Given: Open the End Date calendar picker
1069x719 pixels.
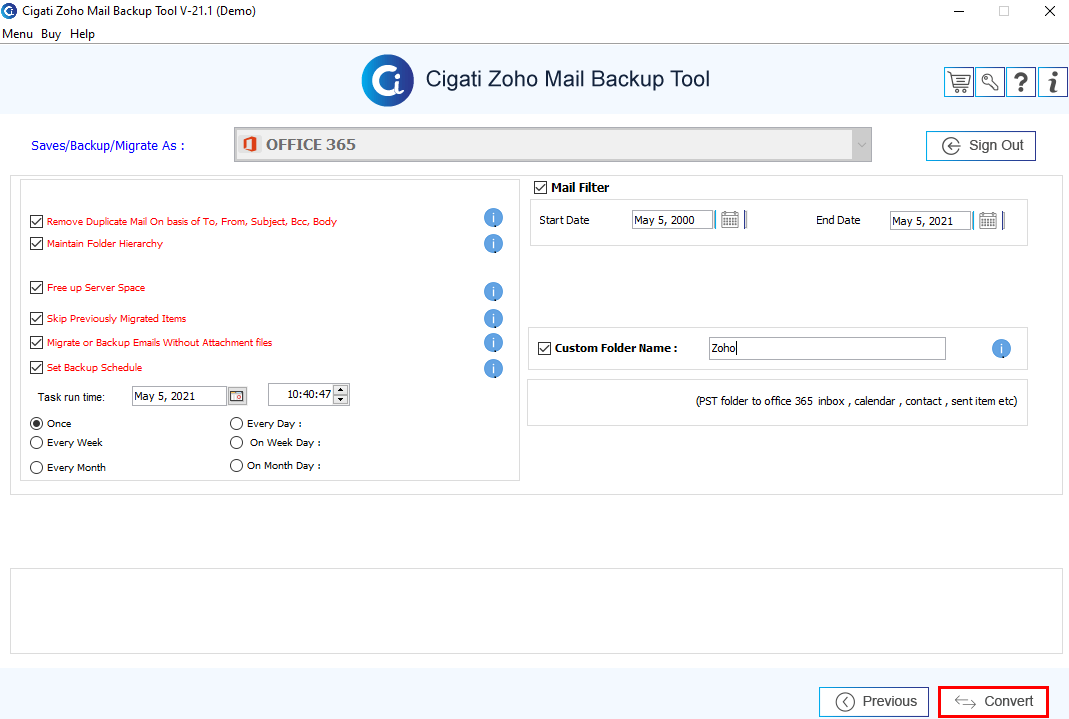Looking at the screenshot, I should 987,220.
